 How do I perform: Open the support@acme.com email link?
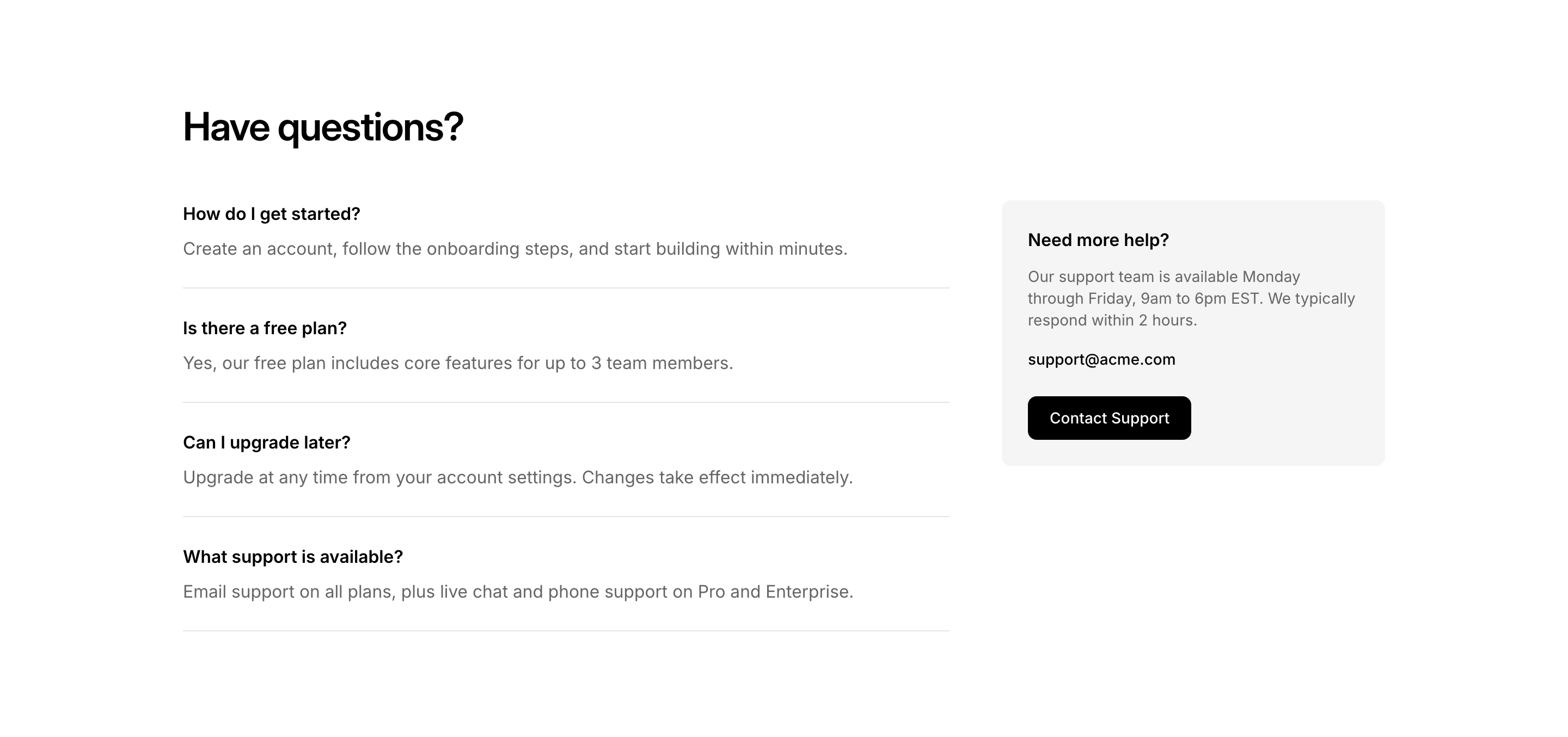point(1101,360)
